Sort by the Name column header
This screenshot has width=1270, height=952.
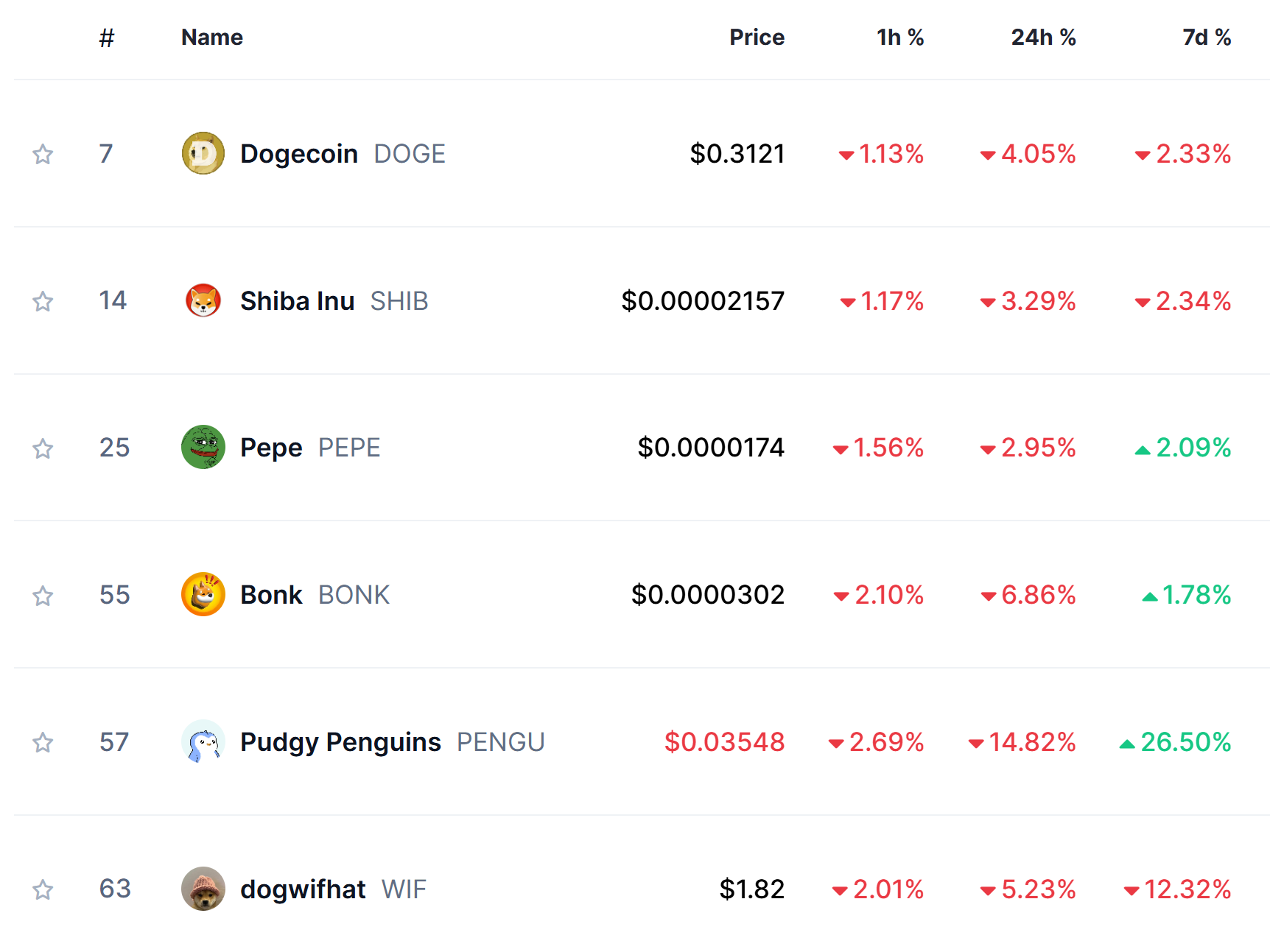[212, 38]
